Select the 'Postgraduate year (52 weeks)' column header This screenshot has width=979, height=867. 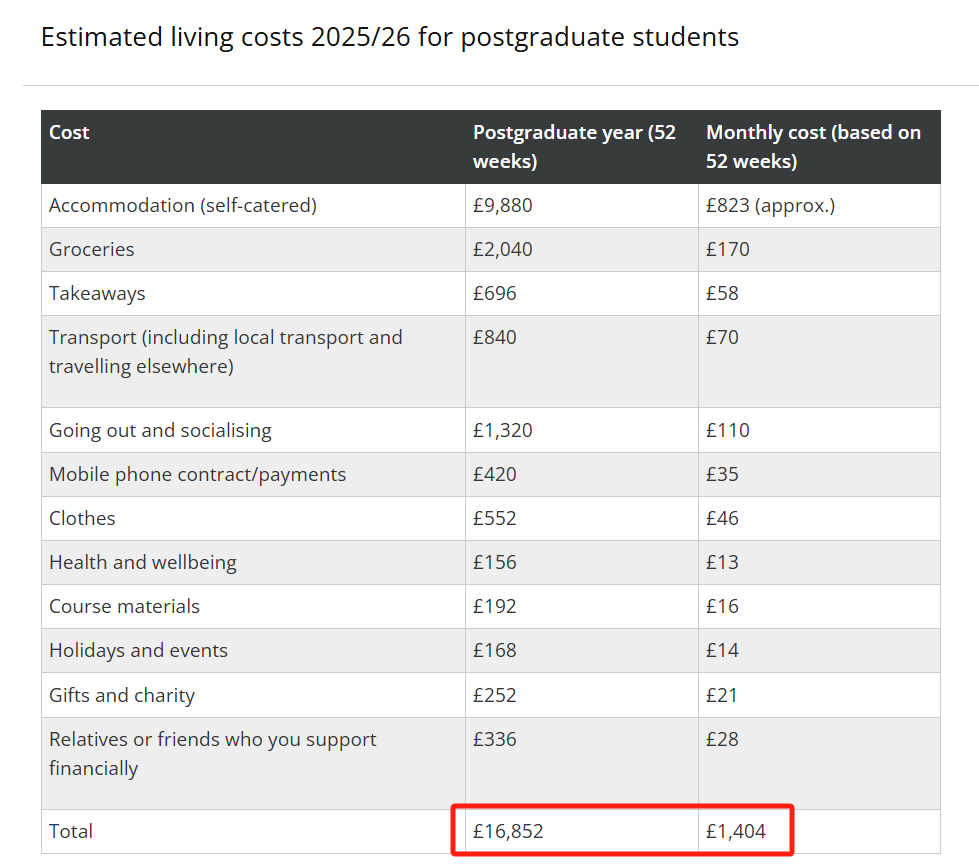point(574,146)
